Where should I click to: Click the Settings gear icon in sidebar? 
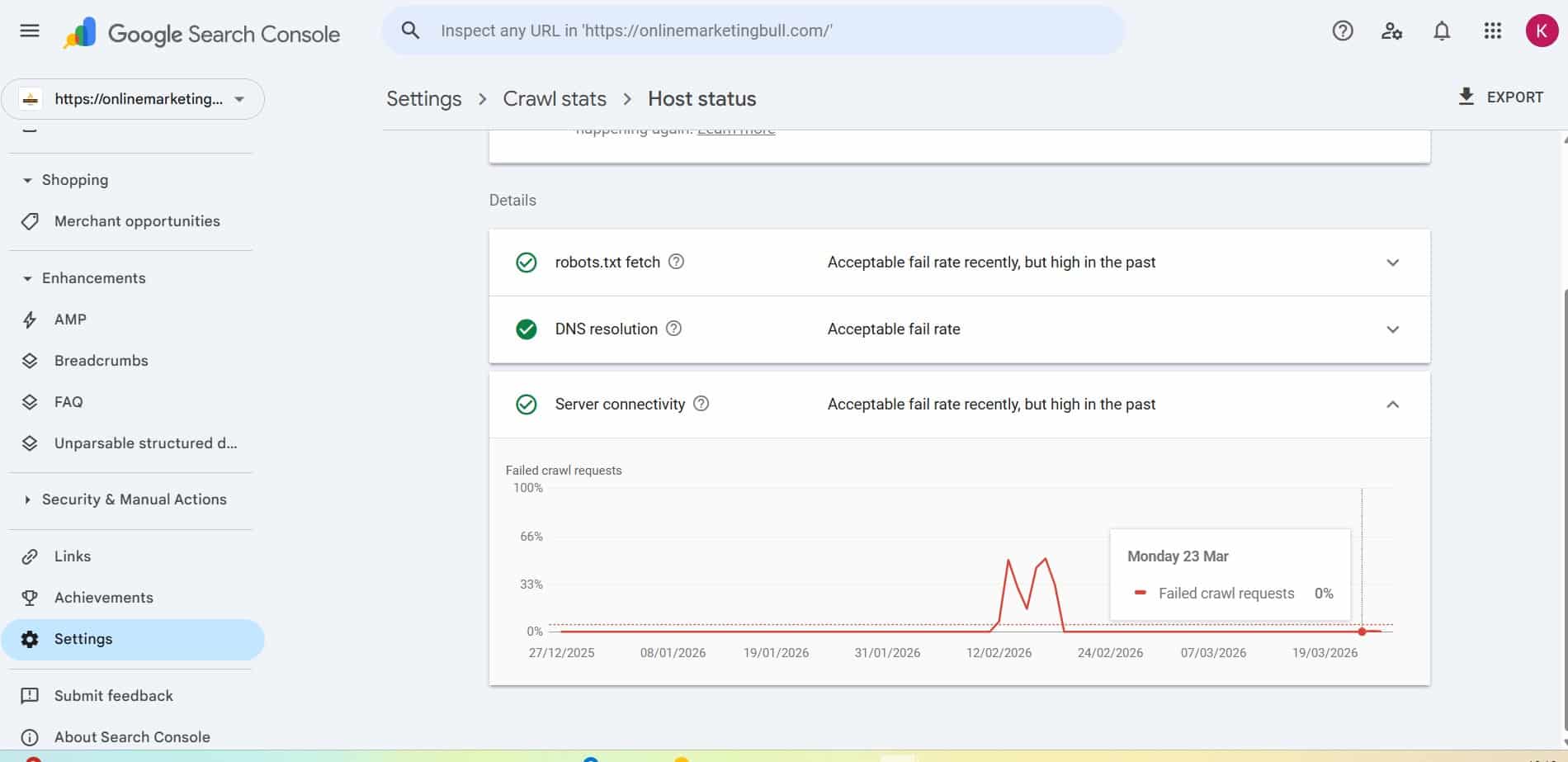pos(30,638)
